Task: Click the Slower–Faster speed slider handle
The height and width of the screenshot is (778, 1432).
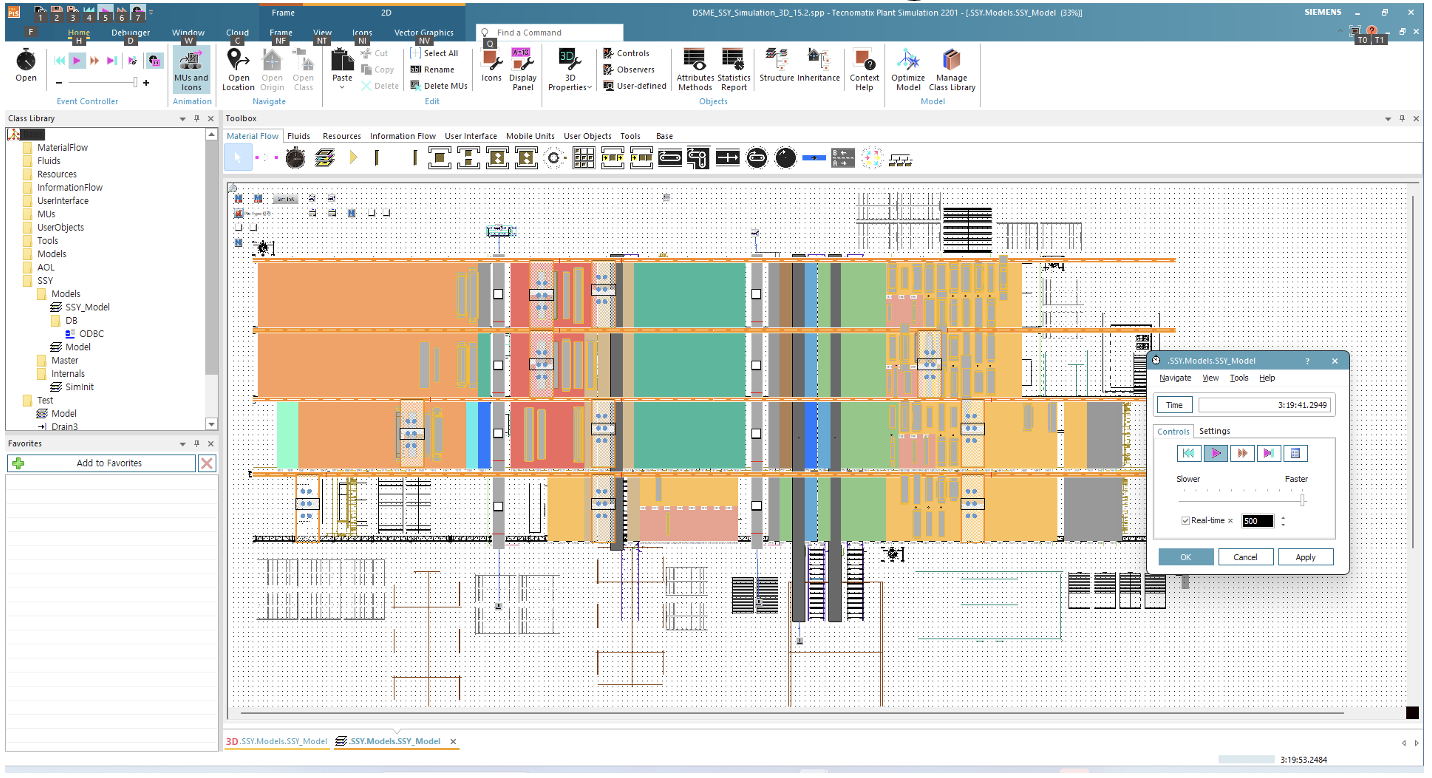Action: (x=1302, y=499)
